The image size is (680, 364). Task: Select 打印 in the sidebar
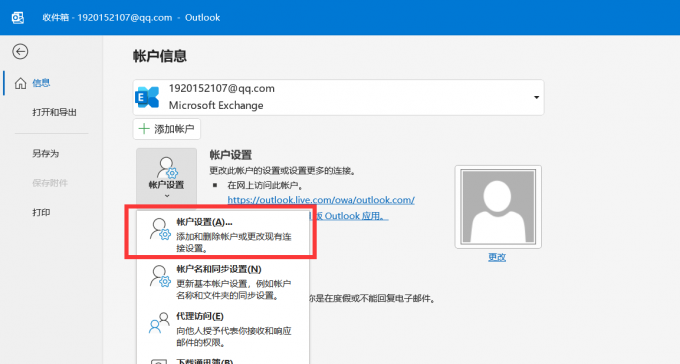41,212
